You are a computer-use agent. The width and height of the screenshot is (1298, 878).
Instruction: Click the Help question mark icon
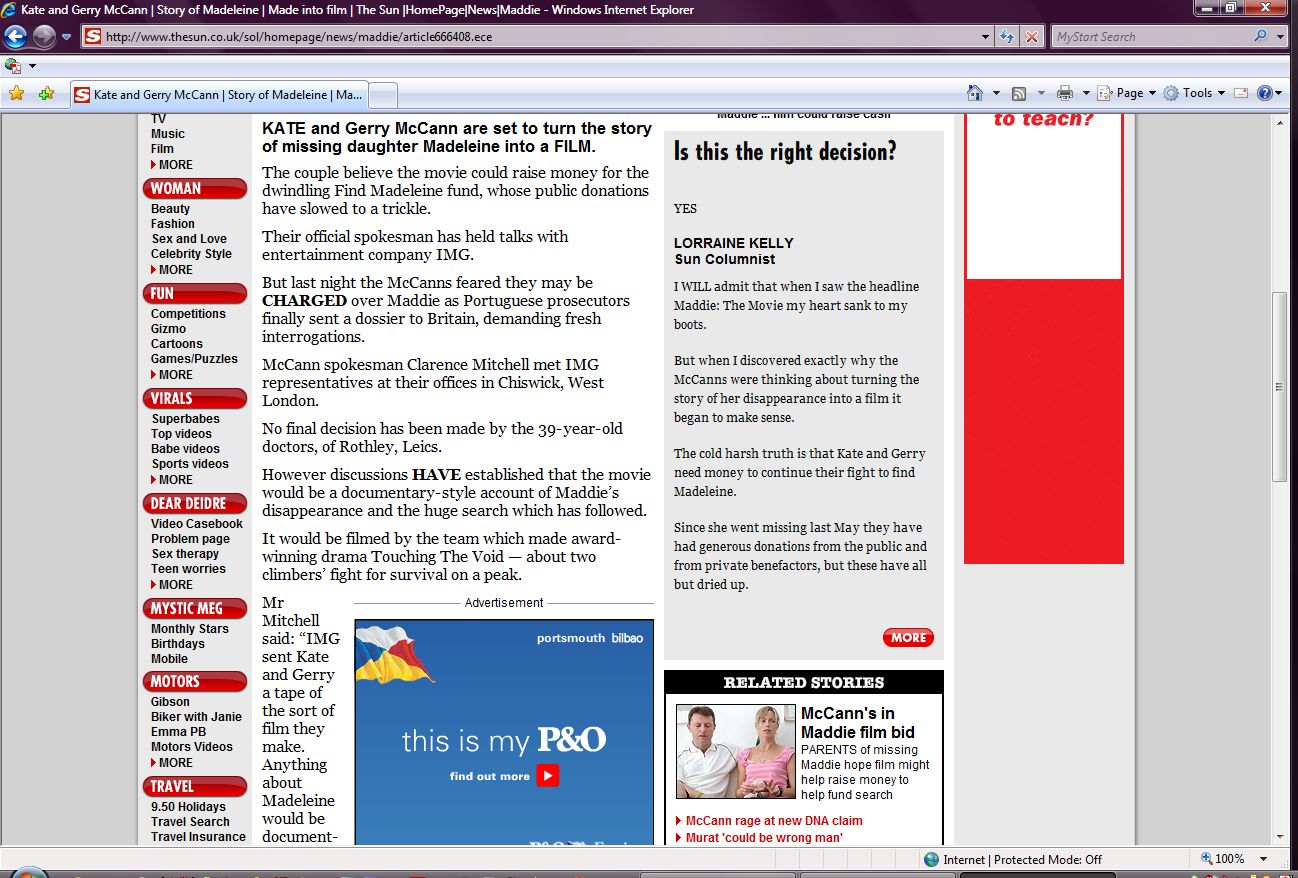tap(1264, 93)
